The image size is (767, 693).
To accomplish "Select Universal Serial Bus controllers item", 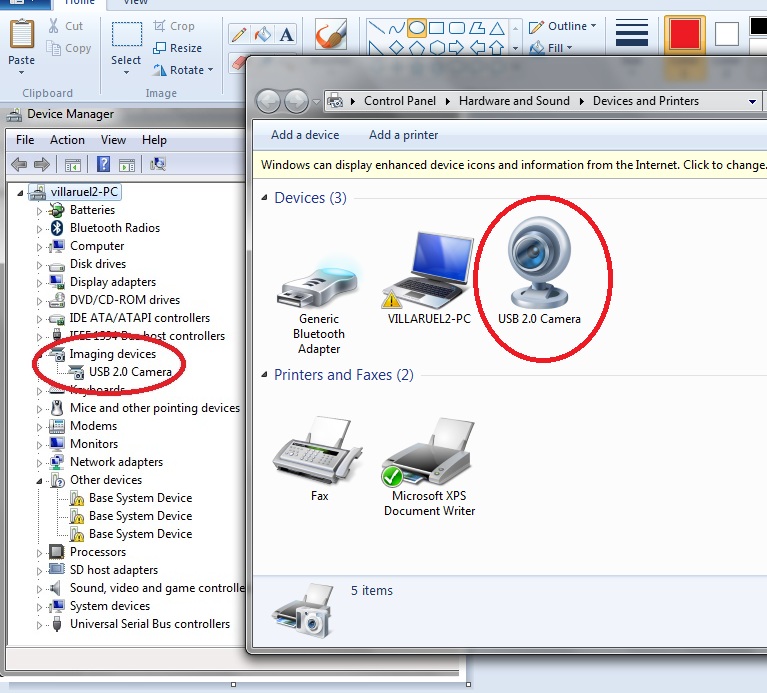I will (x=150, y=624).
